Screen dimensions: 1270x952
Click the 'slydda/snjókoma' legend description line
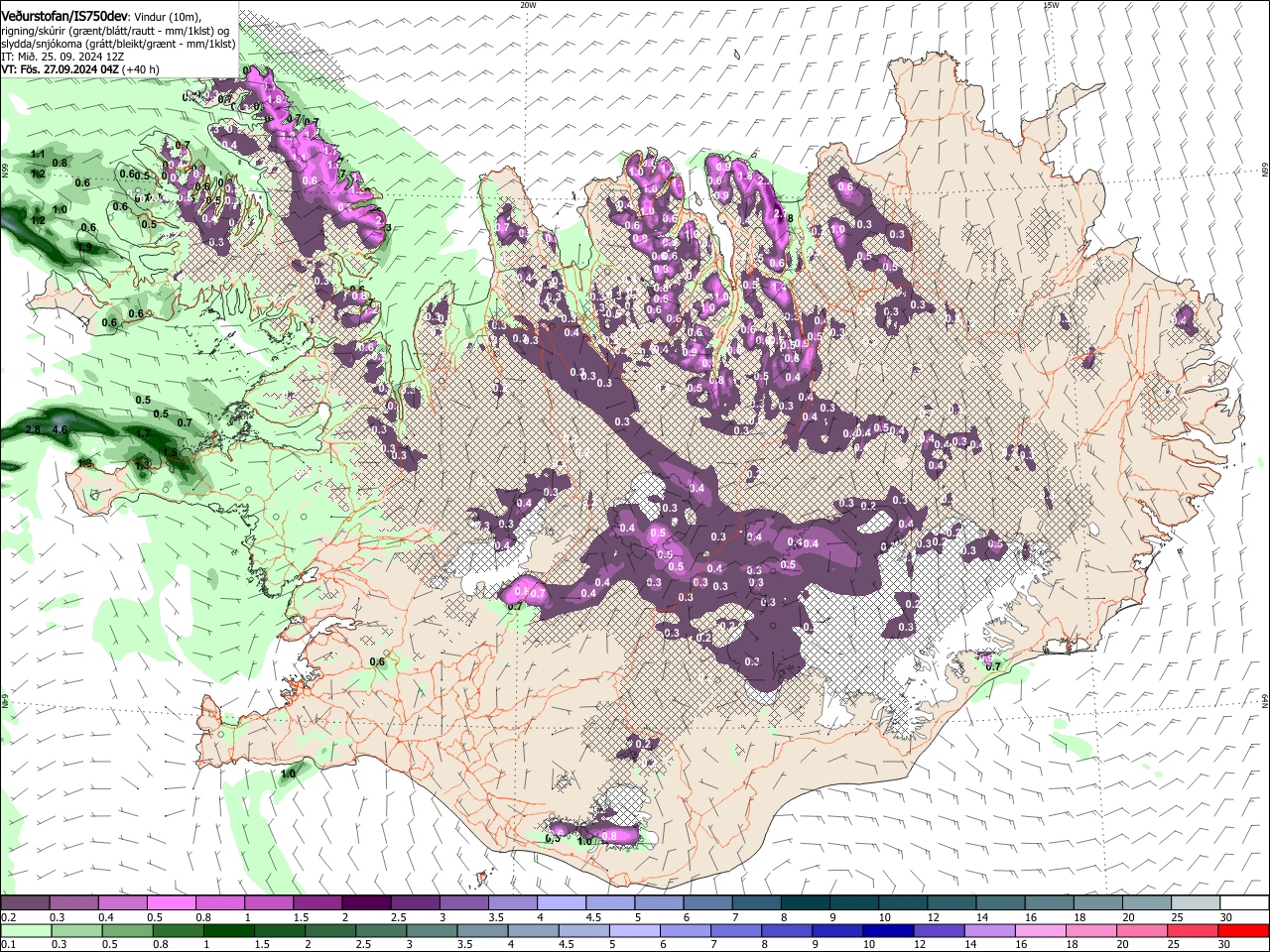coord(118,44)
